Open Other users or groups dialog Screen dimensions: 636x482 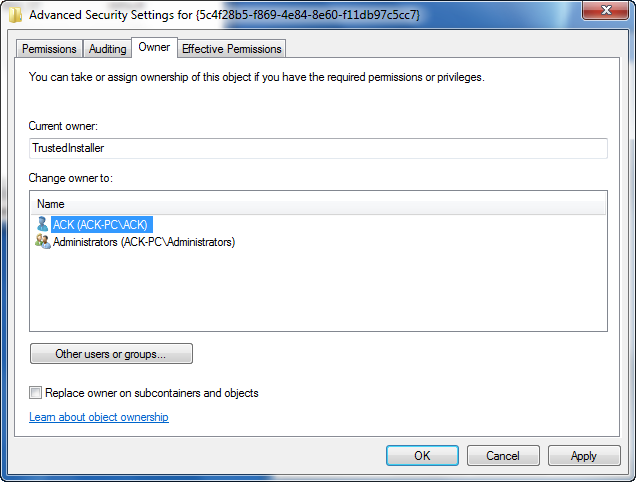click(x=111, y=354)
